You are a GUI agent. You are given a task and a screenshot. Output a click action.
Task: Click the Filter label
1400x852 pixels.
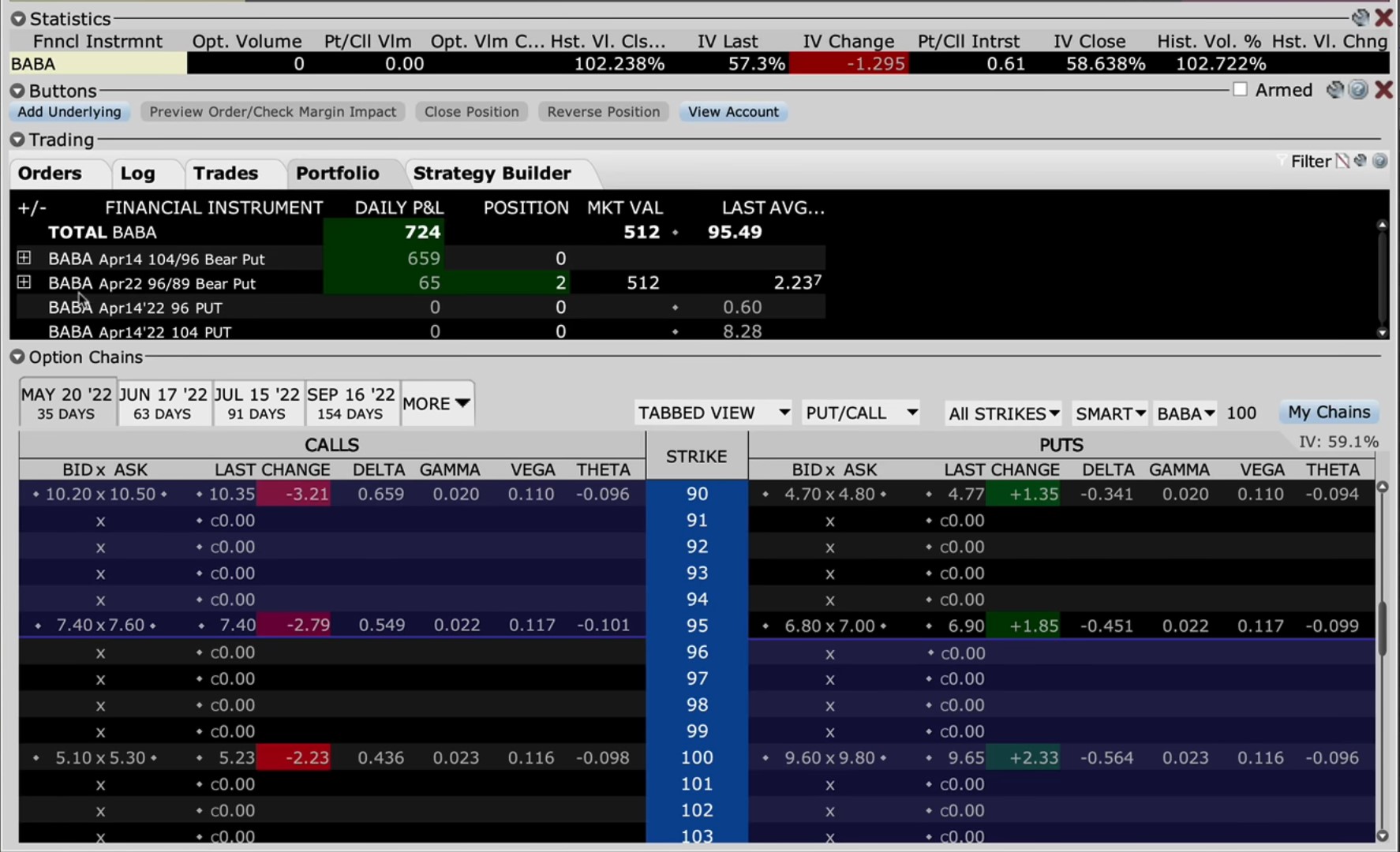pyautogui.click(x=1311, y=162)
